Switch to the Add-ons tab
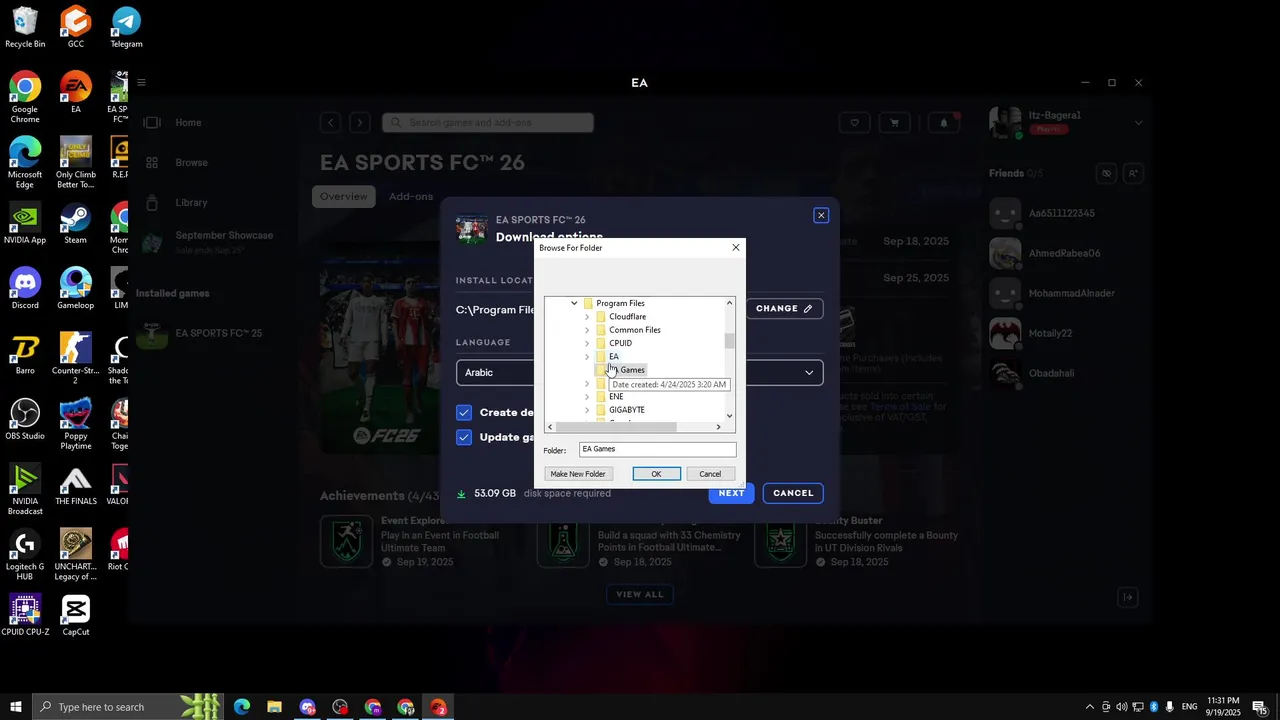The height and width of the screenshot is (720, 1280). pos(411,197)
